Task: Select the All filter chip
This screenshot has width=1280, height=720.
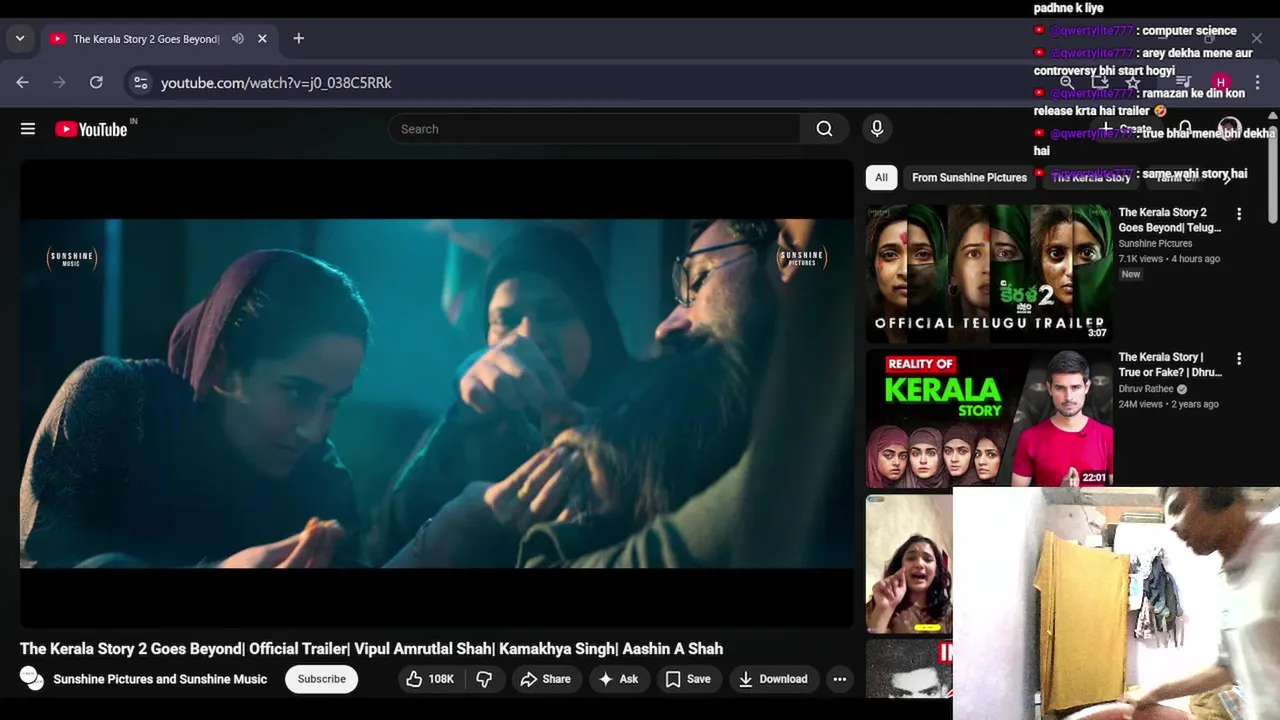Action: (881, 177)
